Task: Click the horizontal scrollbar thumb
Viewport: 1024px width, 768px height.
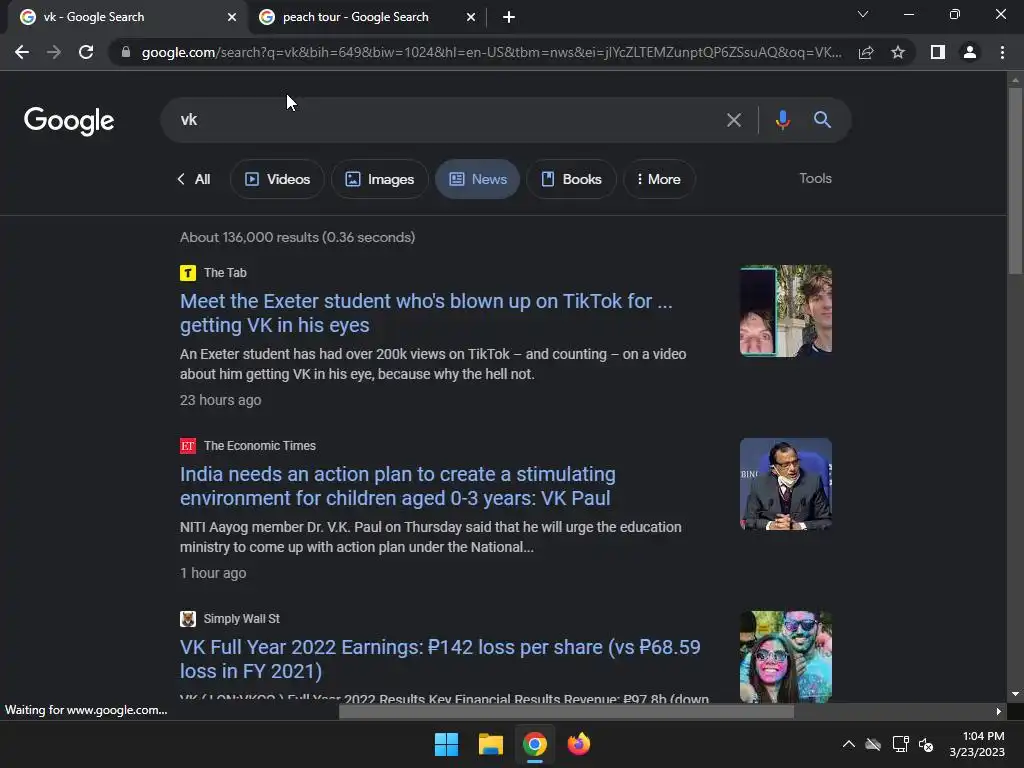Action: point(566,712)
